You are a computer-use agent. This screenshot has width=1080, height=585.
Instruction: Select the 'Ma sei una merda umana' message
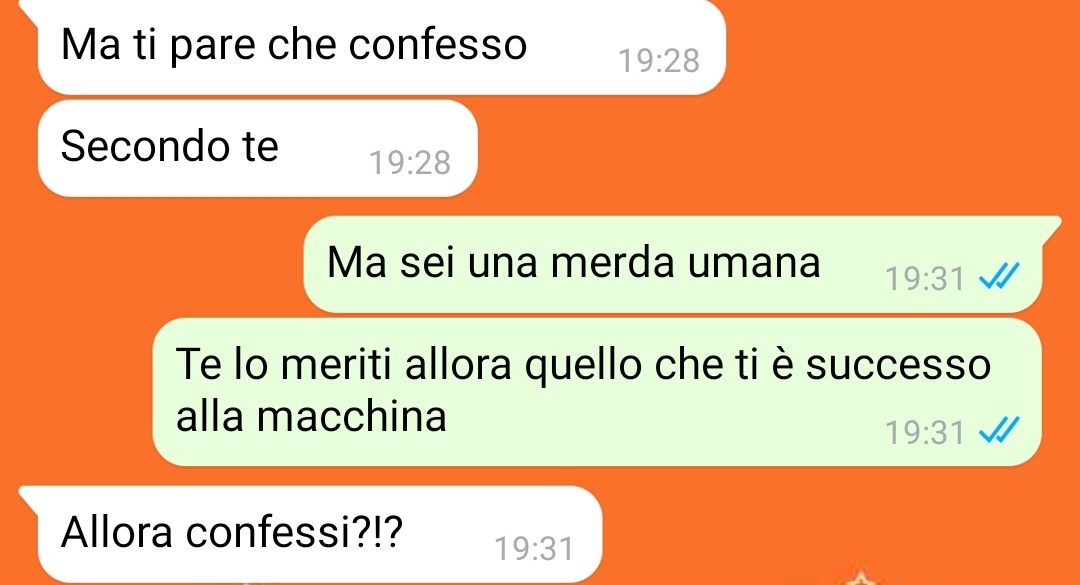[673, 264]
